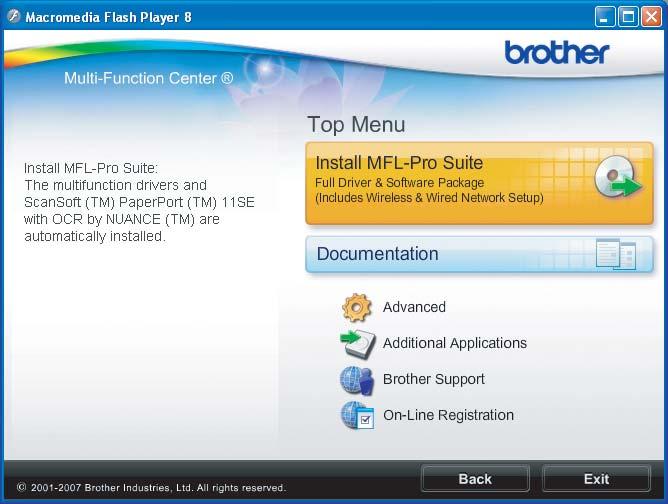Click the Documentation pages icon
The width and height of the screenshot is (668, 504).
click(616, 254)
